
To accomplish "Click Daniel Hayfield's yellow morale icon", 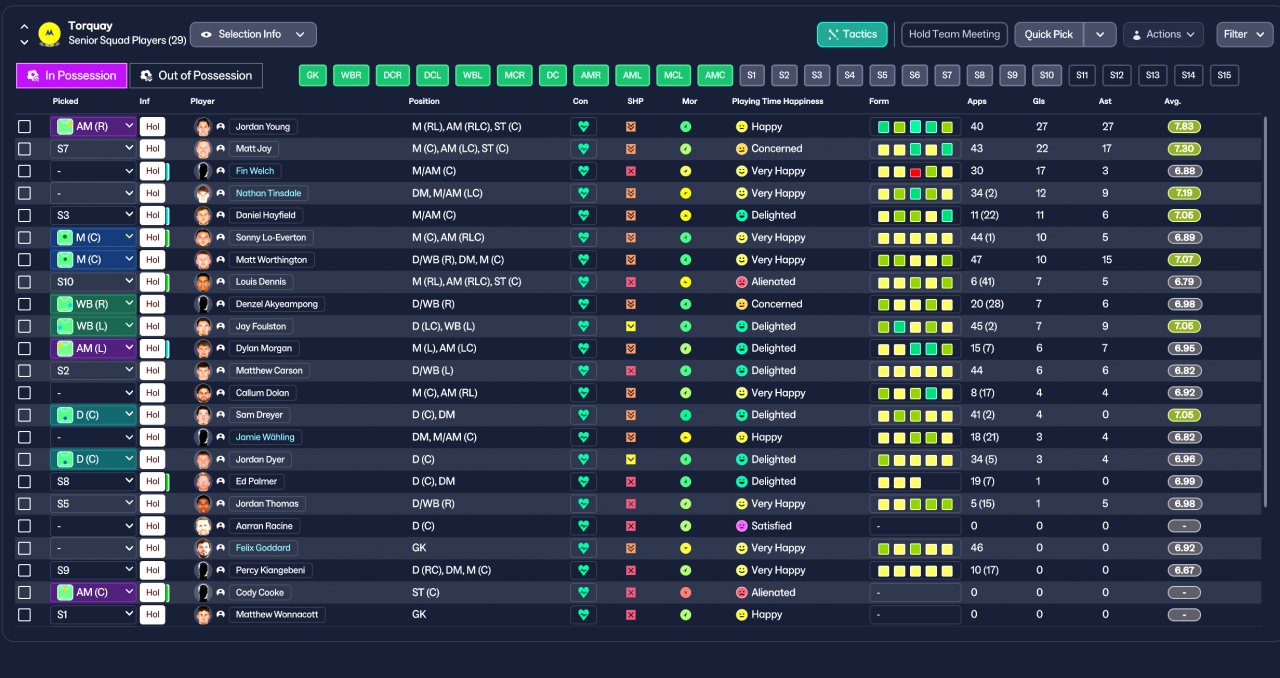I will [685, 215].
